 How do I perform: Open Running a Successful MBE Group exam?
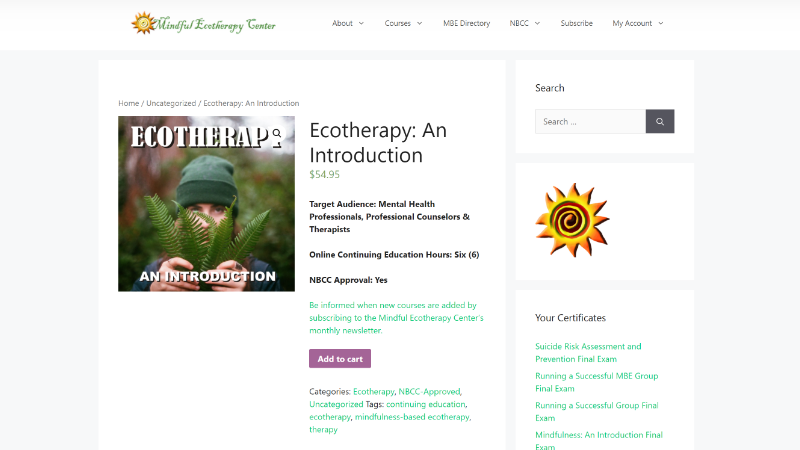[x=596, y=382]
